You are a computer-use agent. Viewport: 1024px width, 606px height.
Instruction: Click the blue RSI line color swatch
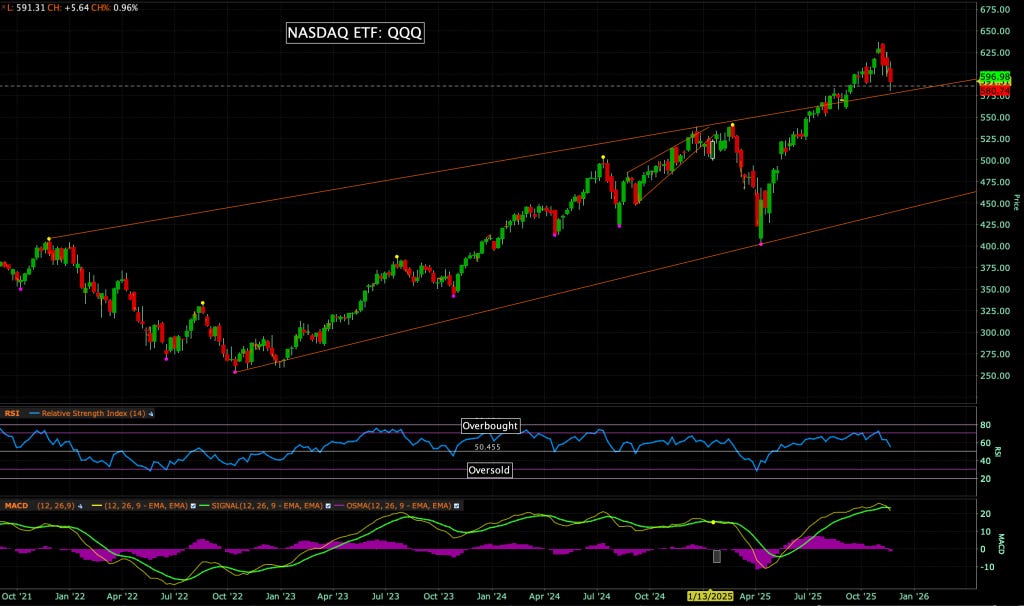click(x=34, y=413)
